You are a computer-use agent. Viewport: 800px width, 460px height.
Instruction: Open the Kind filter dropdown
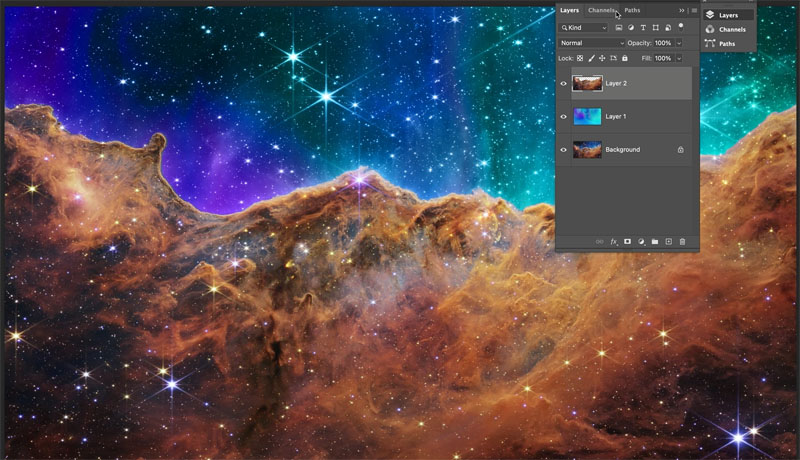(x=584, y=28)
